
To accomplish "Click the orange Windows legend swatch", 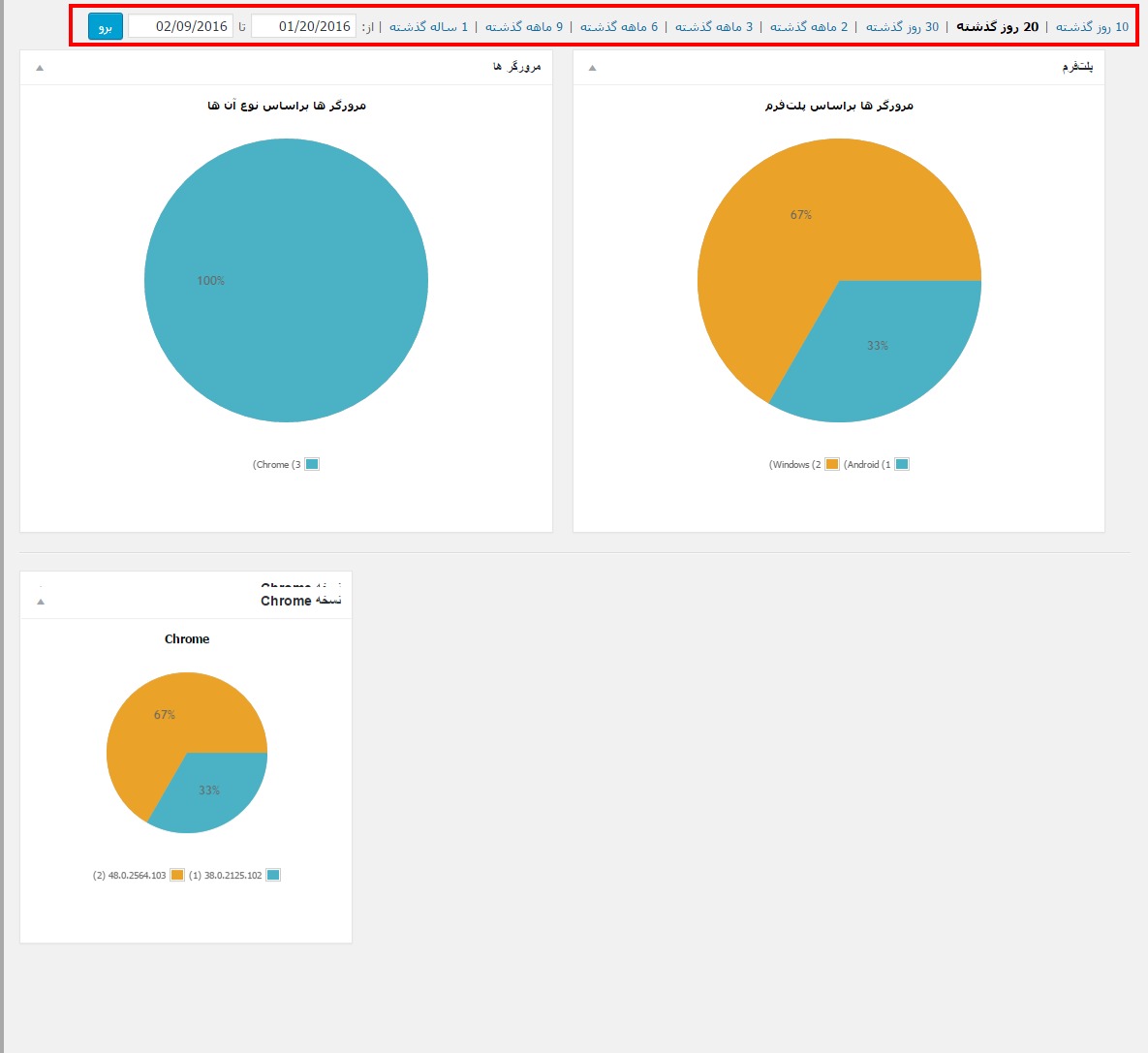I will tap(832, 465).
